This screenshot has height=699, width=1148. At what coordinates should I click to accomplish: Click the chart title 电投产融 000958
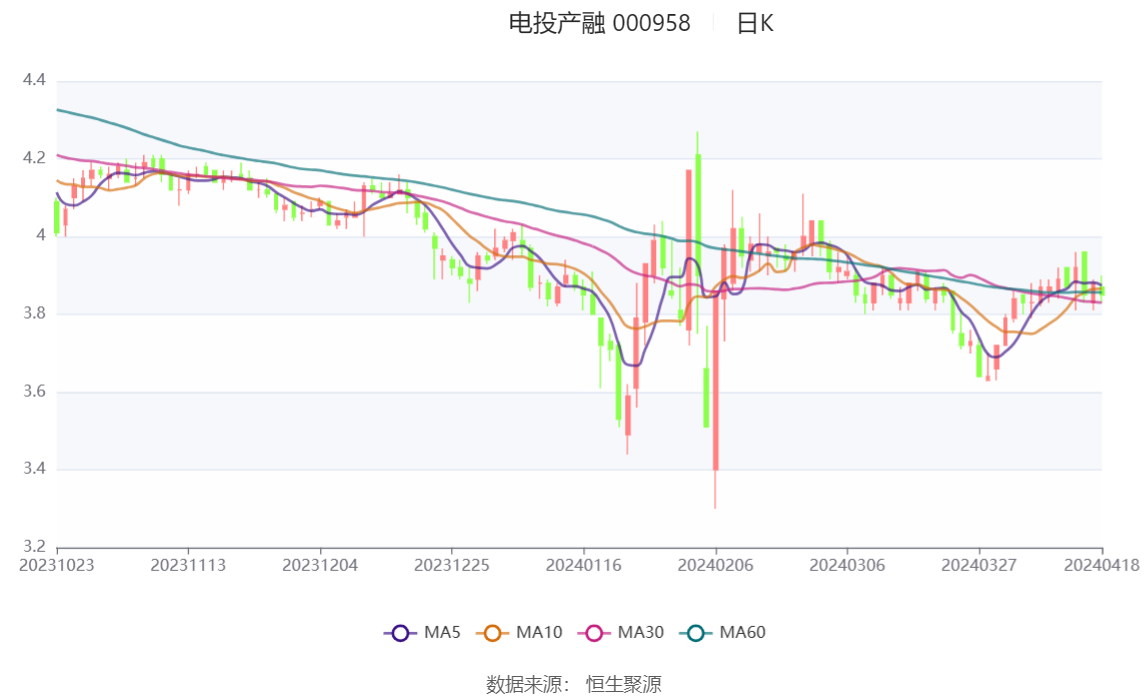(599, 23)
